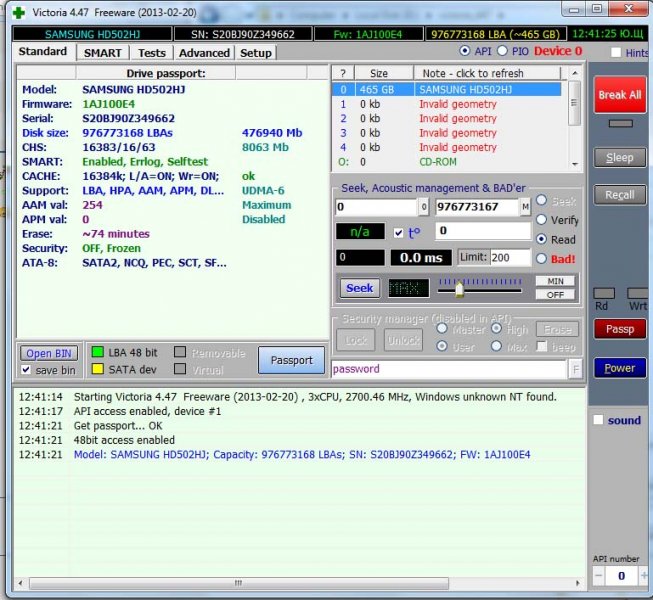
Task: Click the blue Power button
Action: point(620,368)
